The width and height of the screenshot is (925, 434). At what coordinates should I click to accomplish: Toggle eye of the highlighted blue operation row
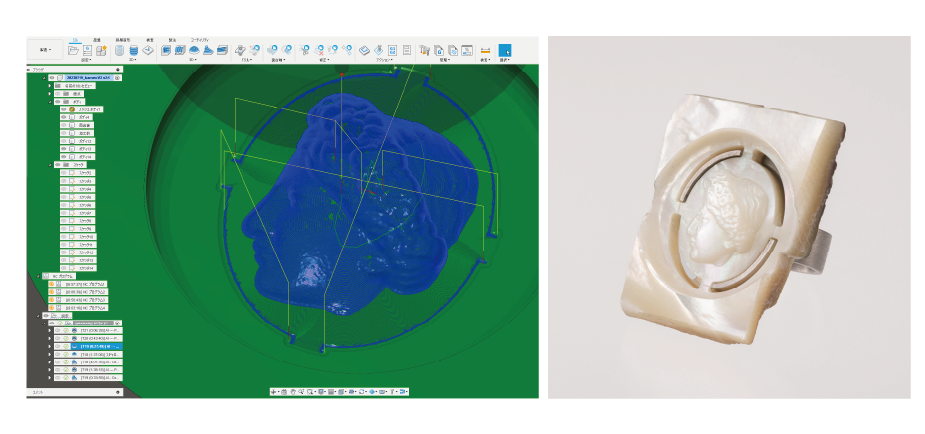point(58,346)
